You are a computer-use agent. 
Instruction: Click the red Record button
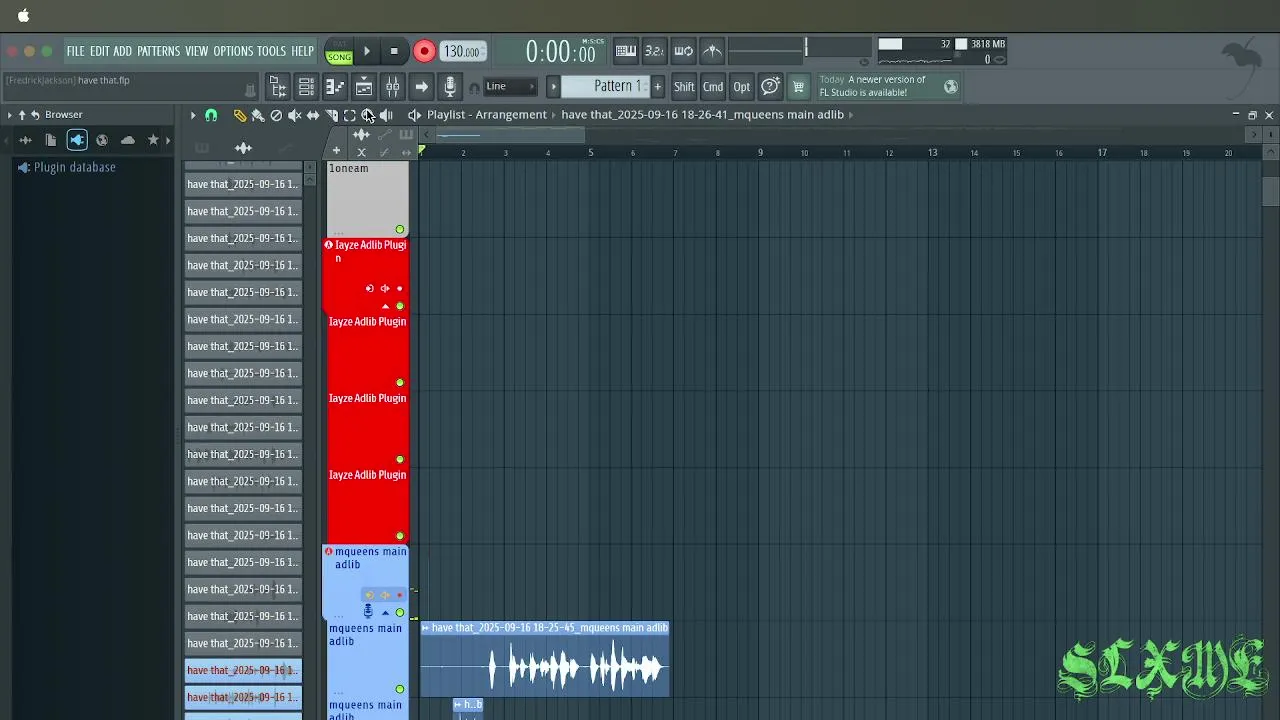[424, 51]
